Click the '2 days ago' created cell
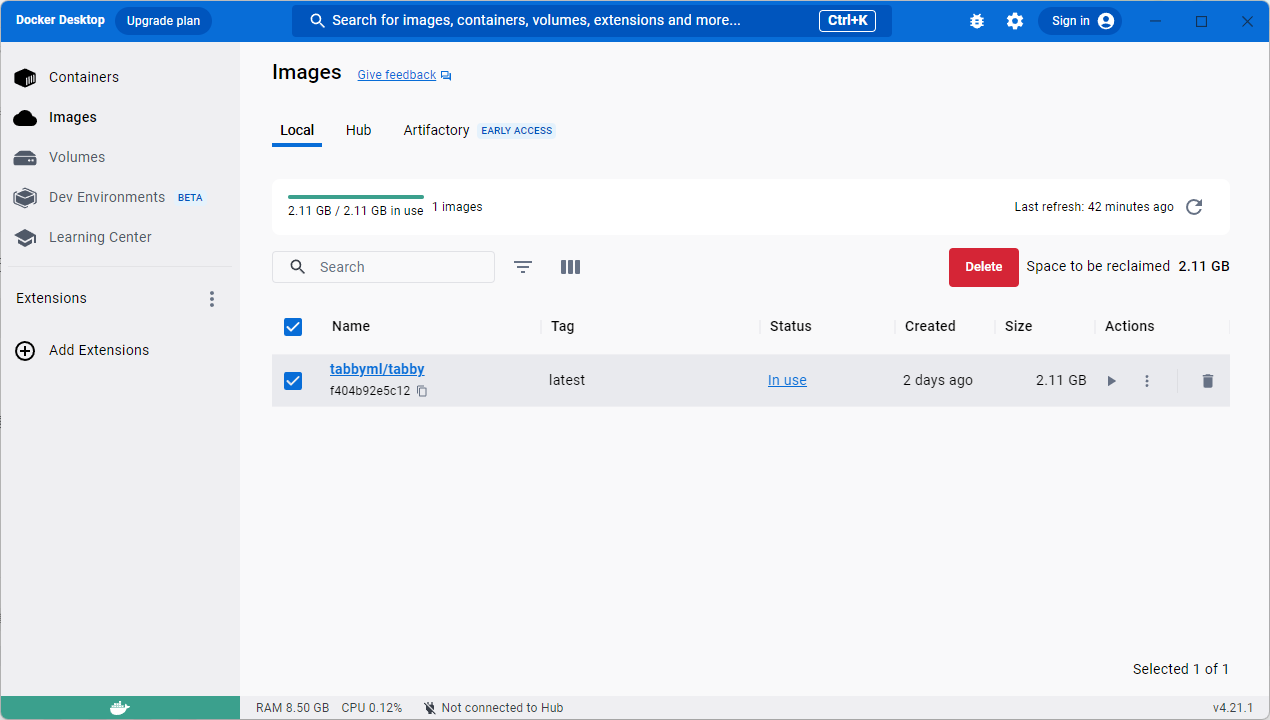This screenshot has width=1270, height=720. pos(938,381)
